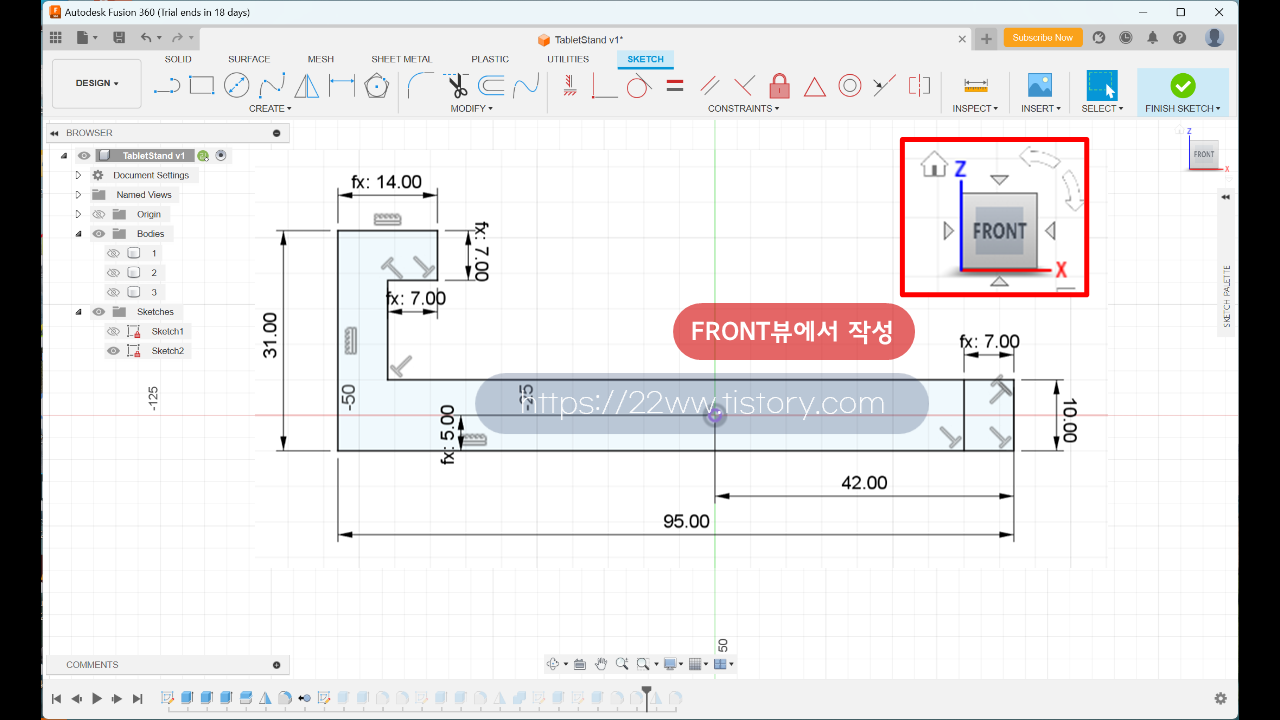Image resolution: width=1280 pixels, height=720 pixels.
Task: Open the MODIFY dropdown menu
Action: pyautogui.click(x=471, y=108)
